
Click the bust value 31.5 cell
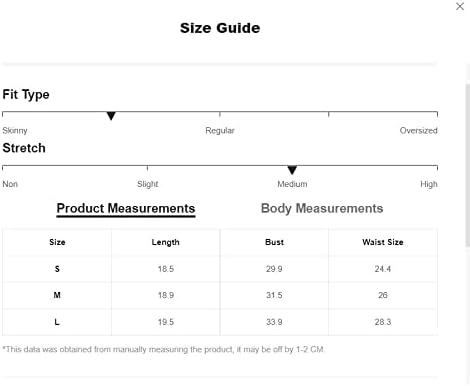(274, 295)
